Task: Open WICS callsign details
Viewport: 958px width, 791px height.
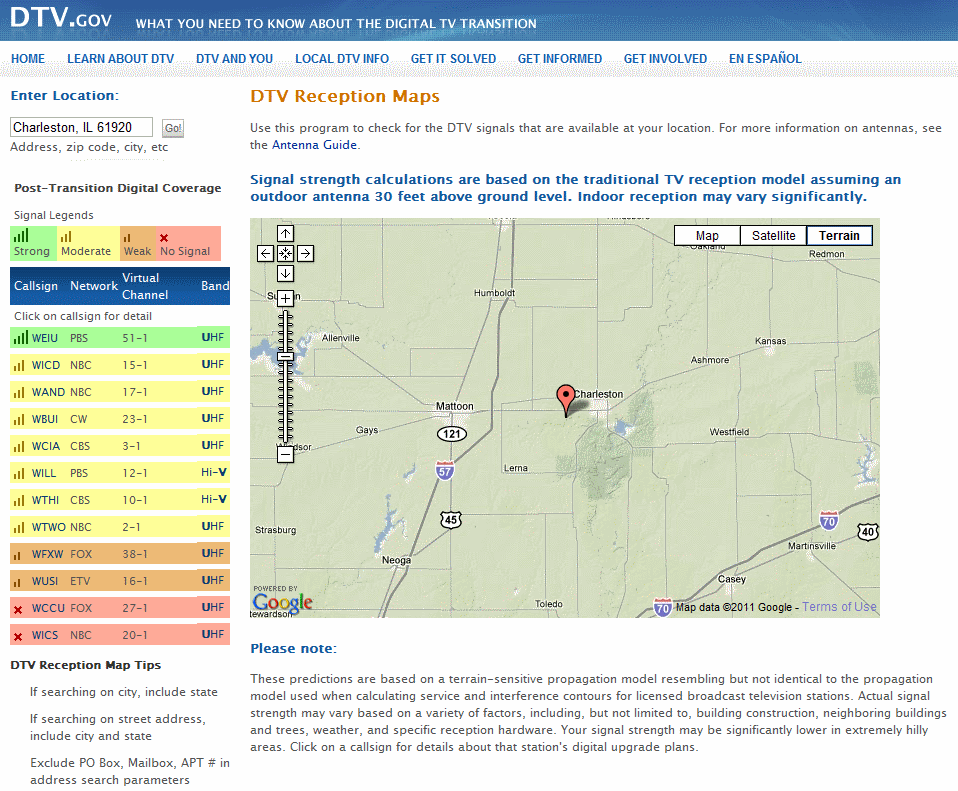Action: point(45,635)
